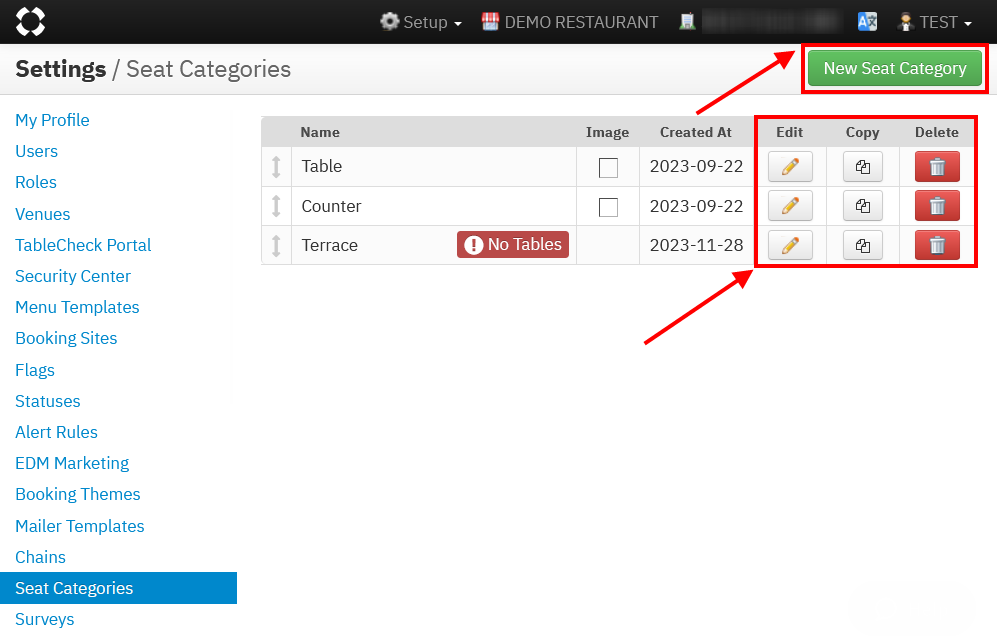
Task: Open the DEMO RESTAURANT venue selector
Action: (x=570, y=22)
